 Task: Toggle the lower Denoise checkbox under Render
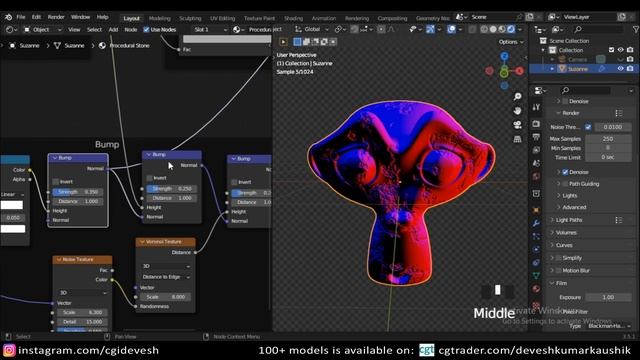click(x=565, y=172)
